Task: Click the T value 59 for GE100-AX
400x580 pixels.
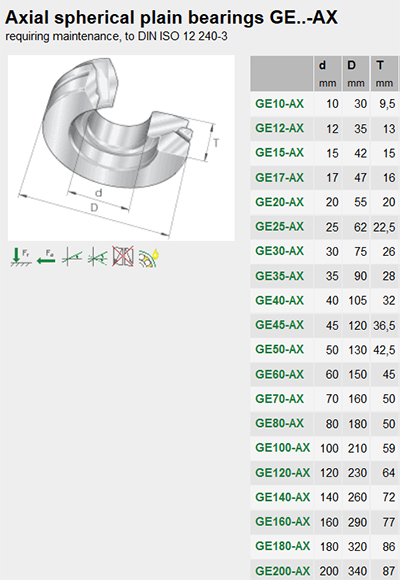Action: pyautogui.click(x=389, y=448)
